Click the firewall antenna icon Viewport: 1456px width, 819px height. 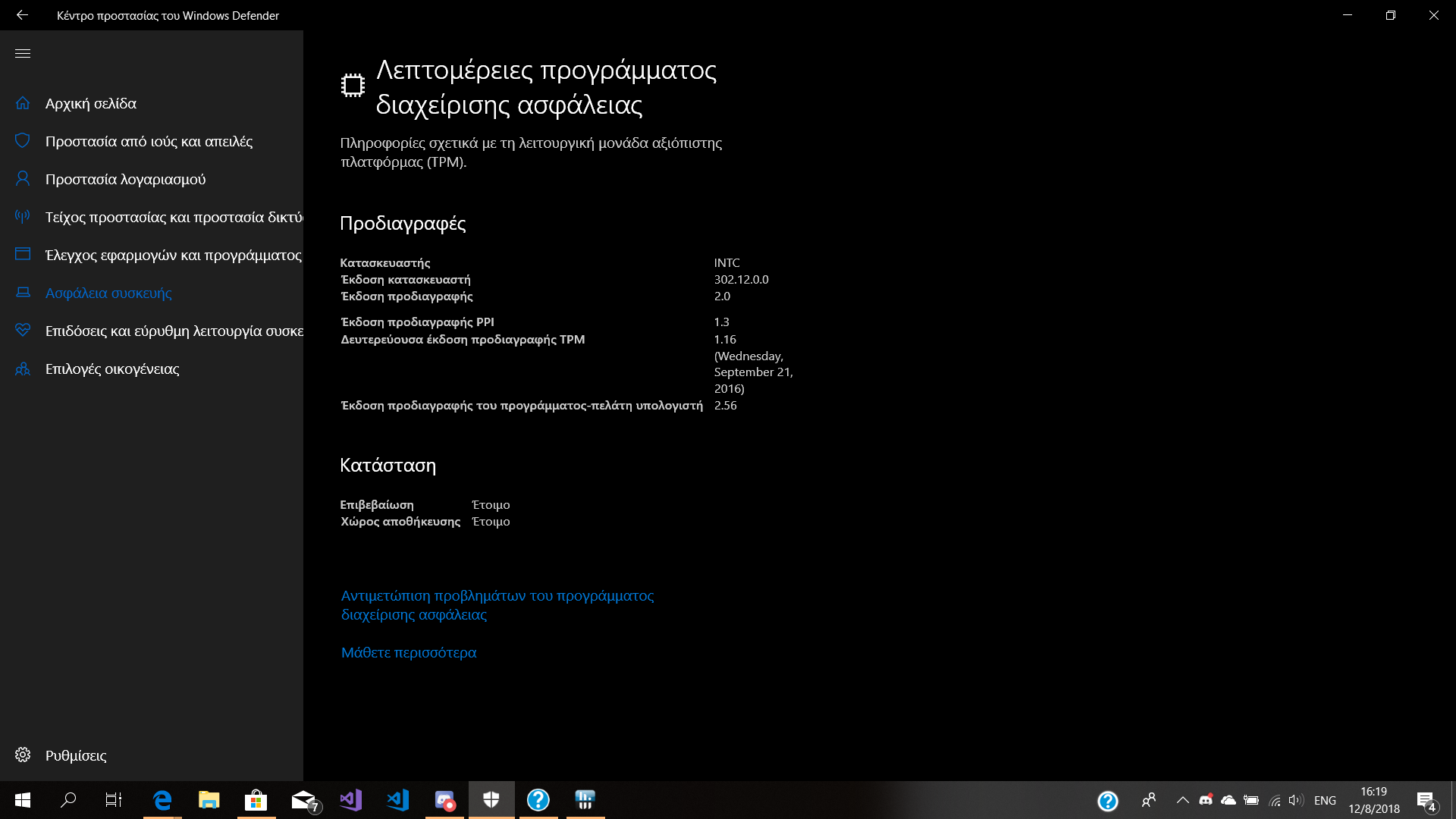(23, 217)
